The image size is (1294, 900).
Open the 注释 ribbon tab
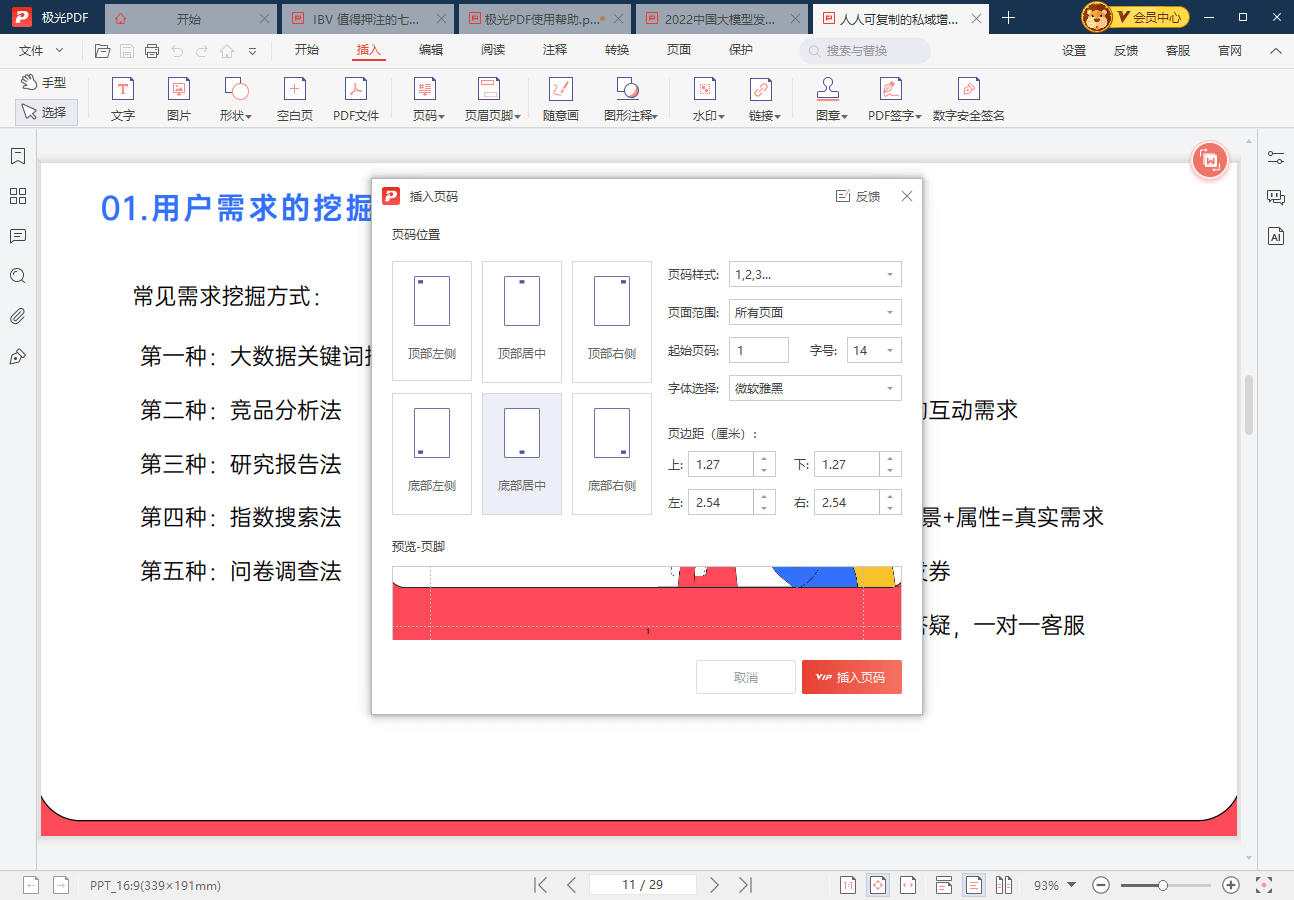[555, 50]
